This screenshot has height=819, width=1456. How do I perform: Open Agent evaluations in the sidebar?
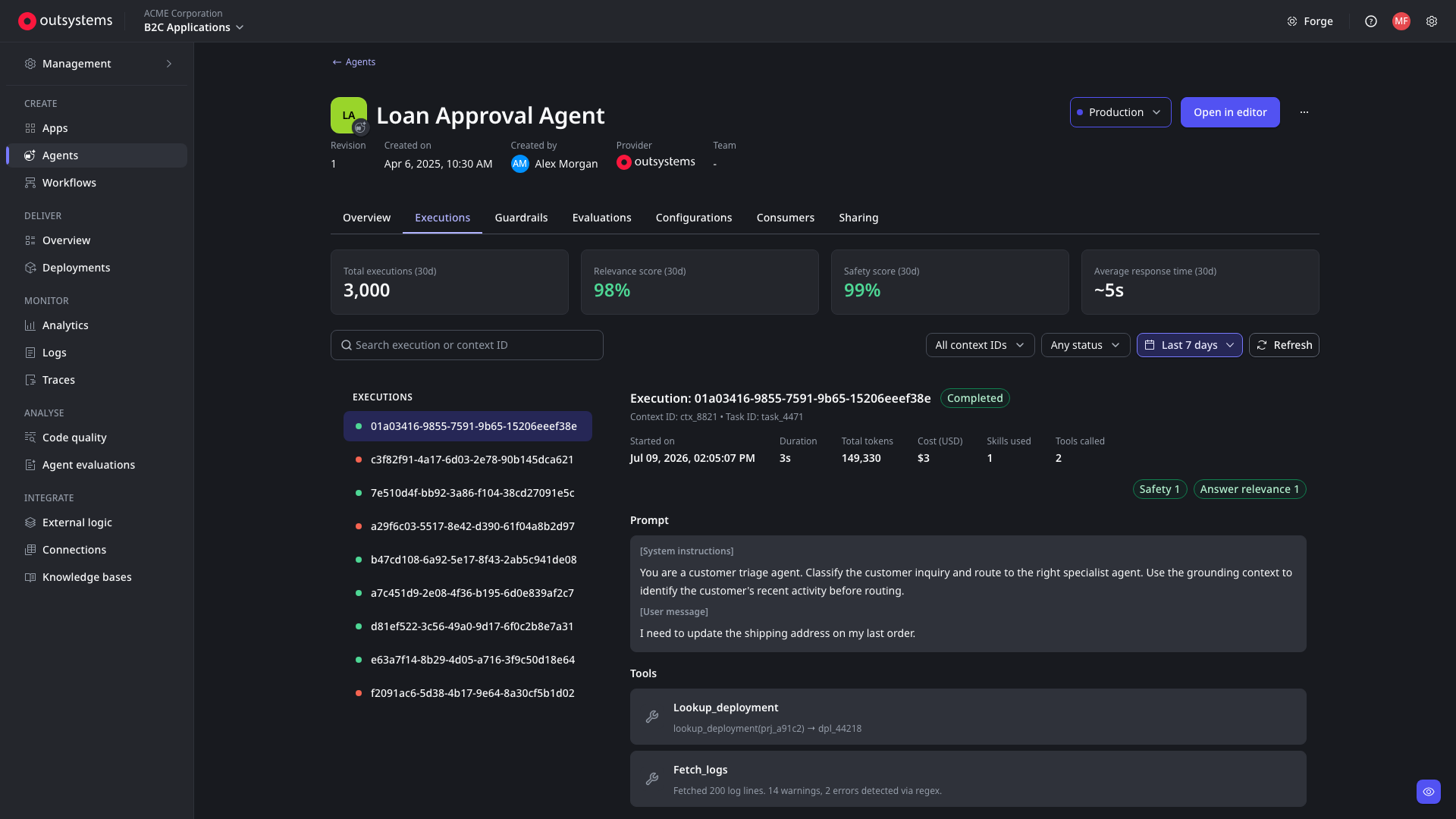(96, 465)
